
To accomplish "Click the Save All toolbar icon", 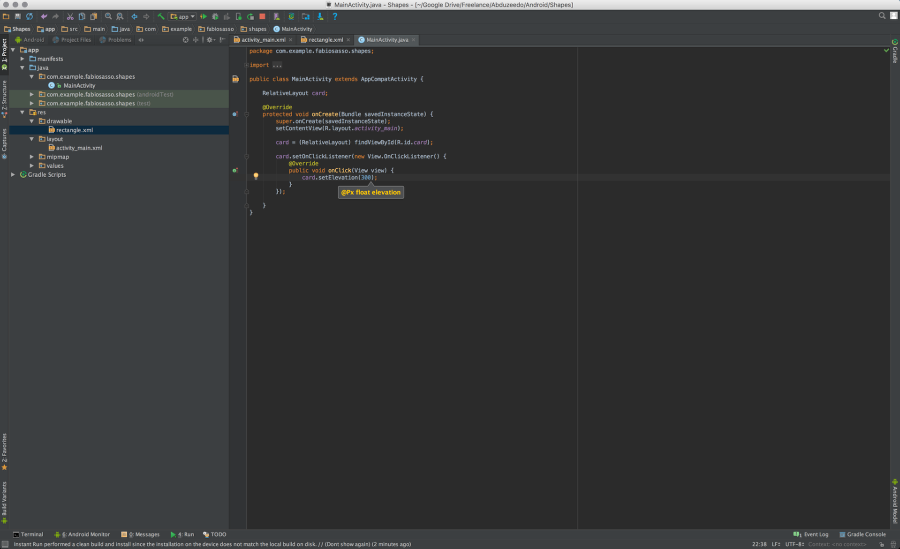I will (x=18, y=17).
